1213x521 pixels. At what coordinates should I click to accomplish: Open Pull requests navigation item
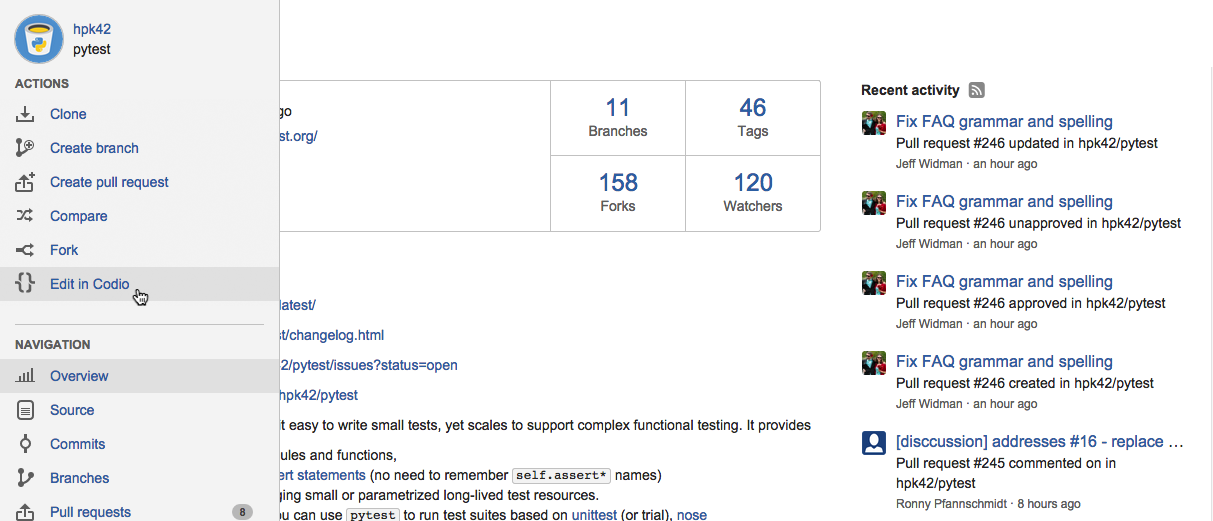pos(90,512)
